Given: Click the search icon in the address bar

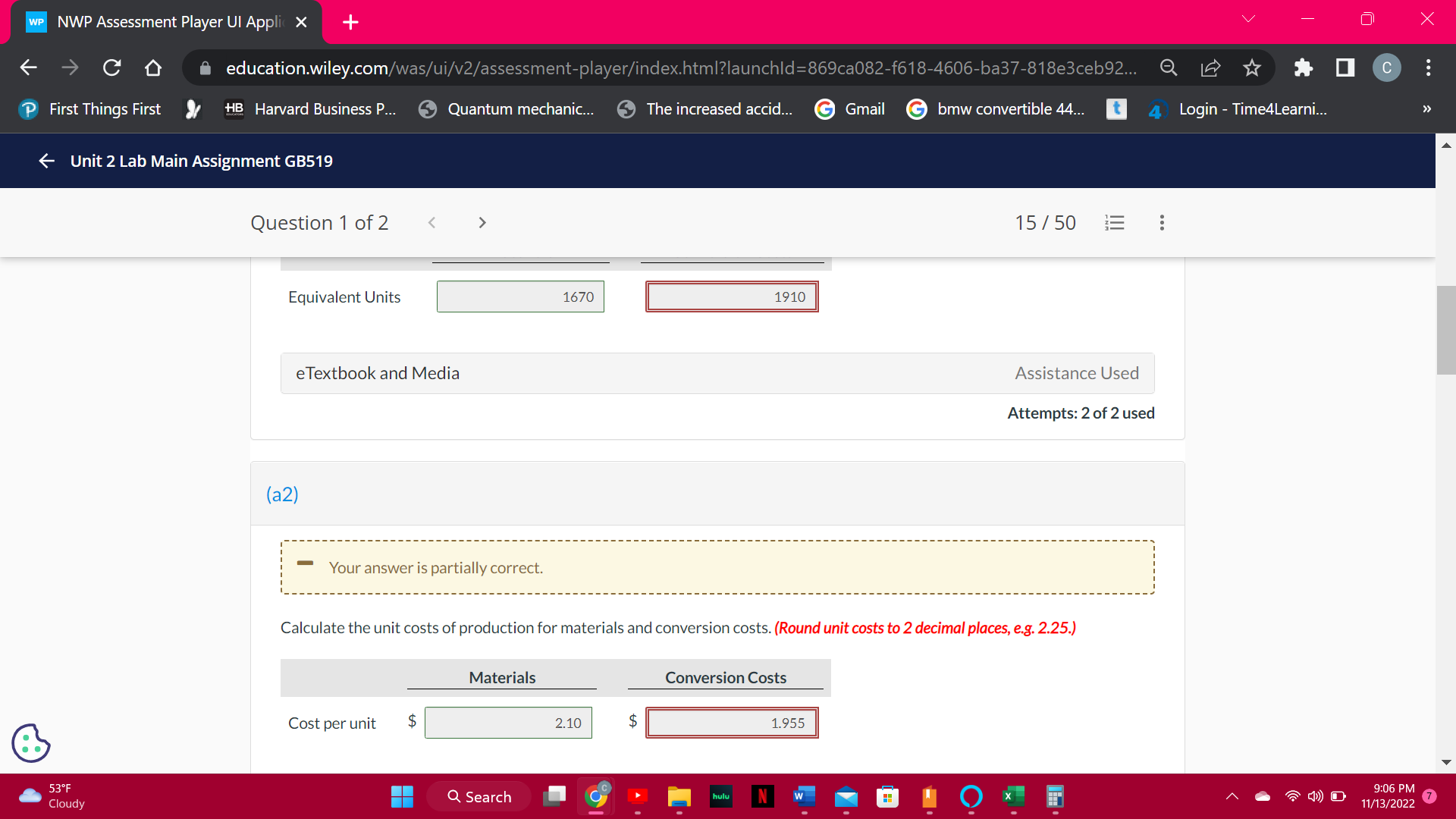Looking at the screenshot, I should click(1169, 67).
